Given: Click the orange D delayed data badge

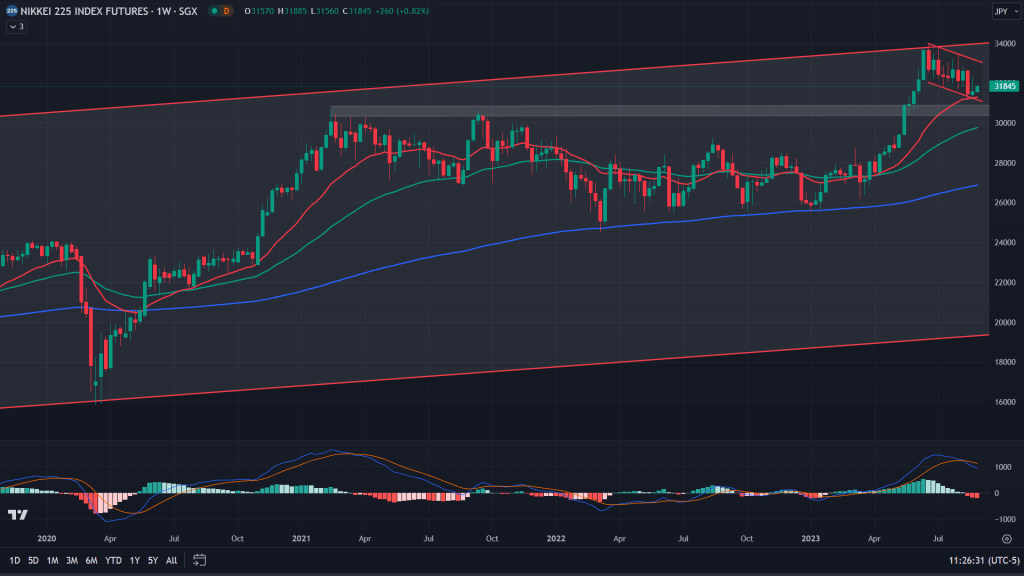Looking at the screenshot, I should point(225,11).
